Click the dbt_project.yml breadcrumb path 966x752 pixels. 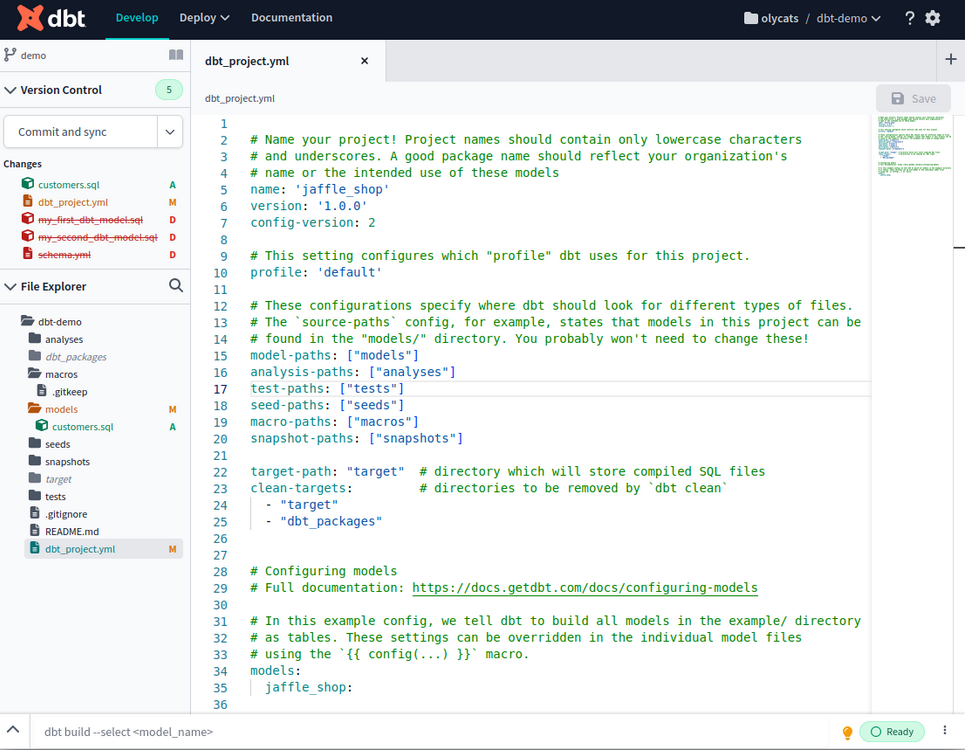[x=240, y=99]
